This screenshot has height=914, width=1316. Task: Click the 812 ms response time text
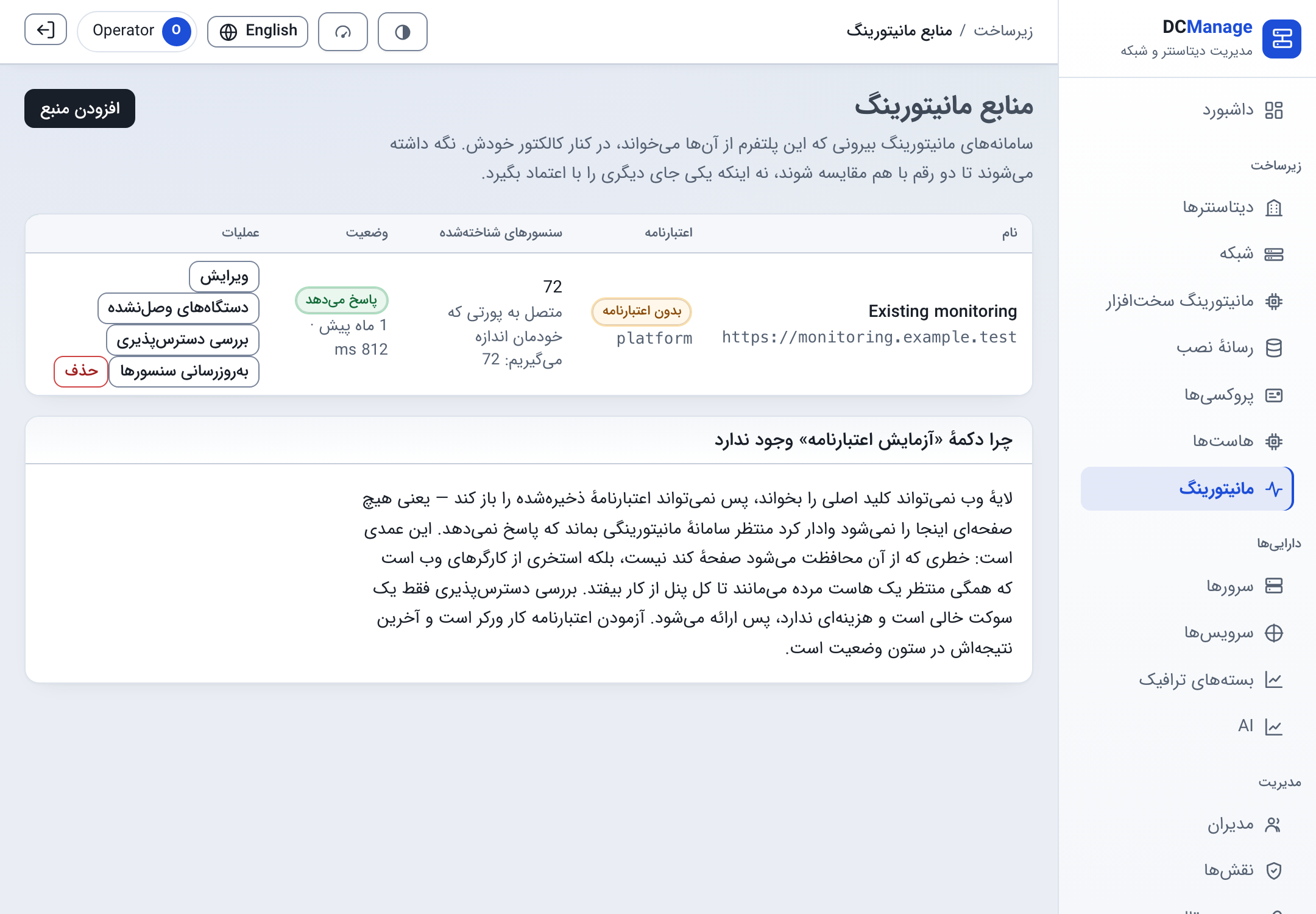(x=361, y=349)
